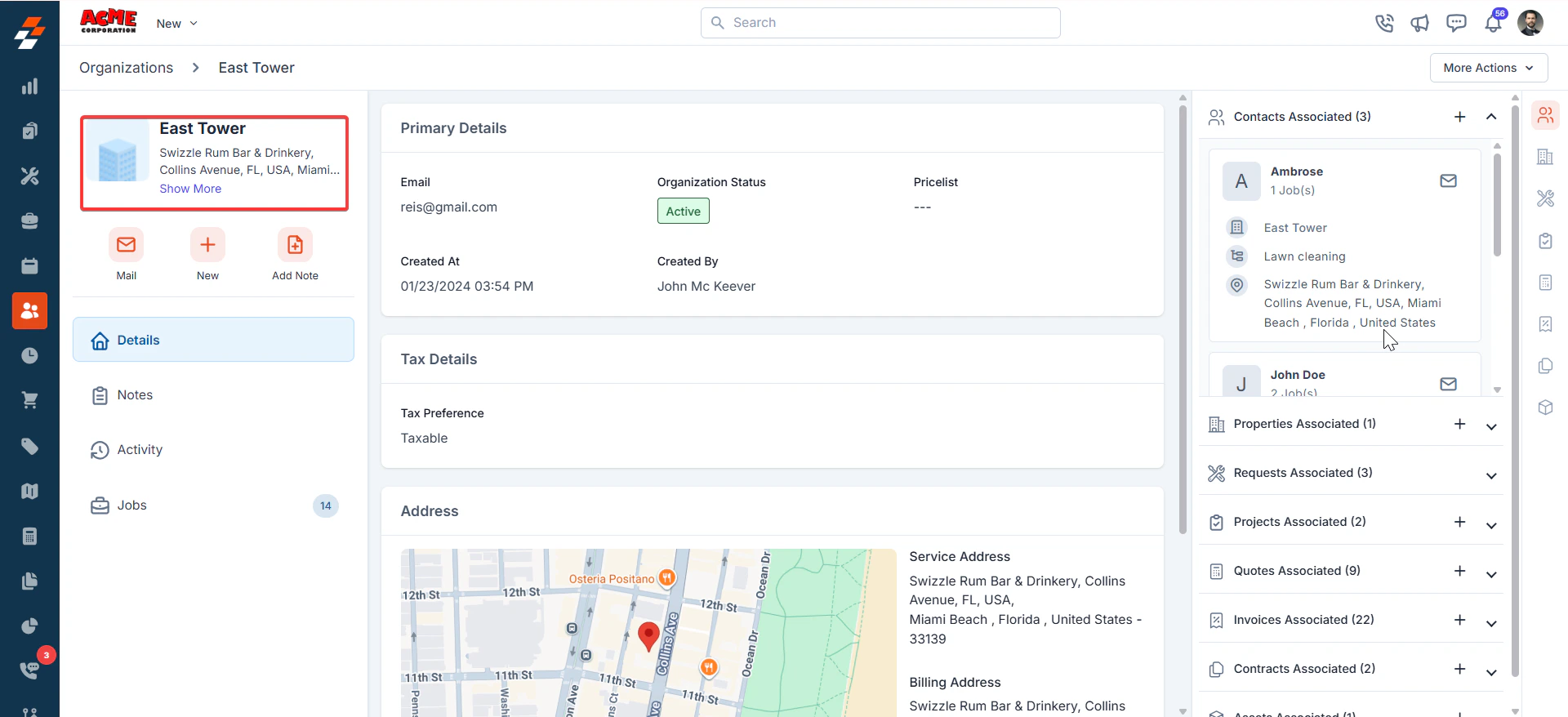1568x717 pixels.
Task: Click the Search input field
Action: pos(880,23)
